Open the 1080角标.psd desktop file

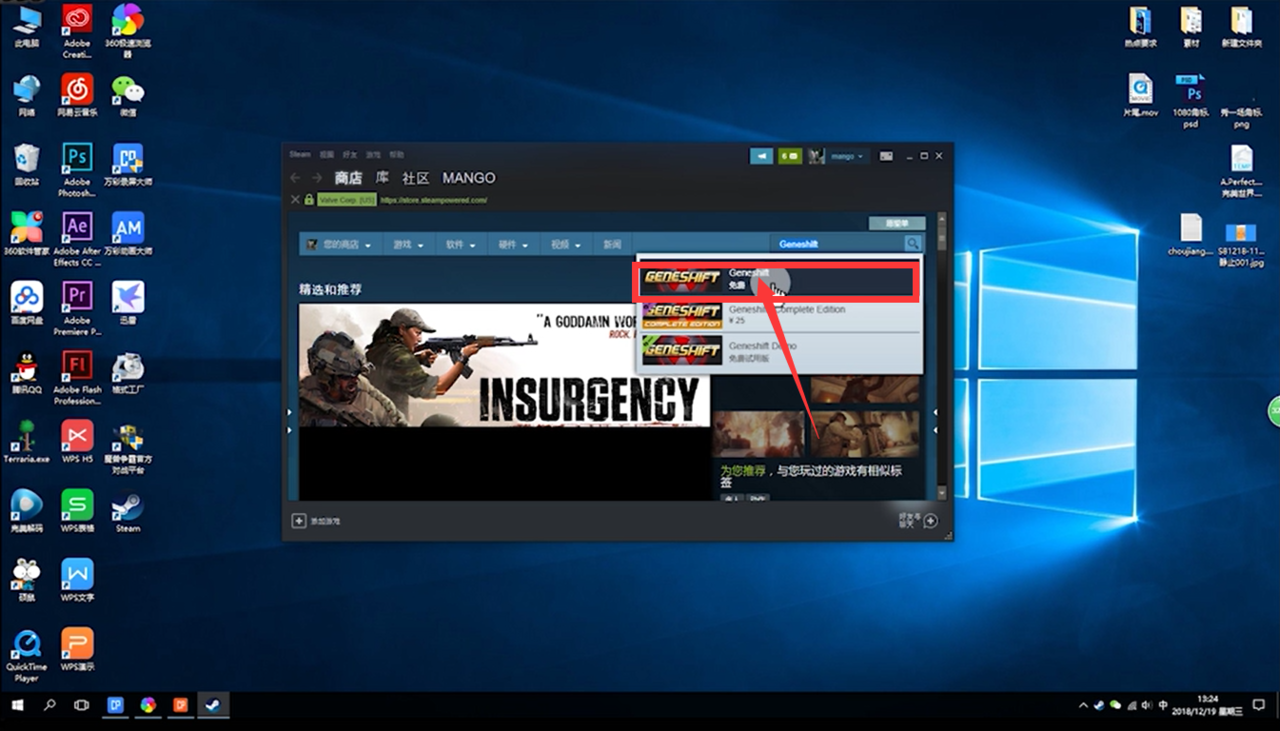(x=1189, y=101)
